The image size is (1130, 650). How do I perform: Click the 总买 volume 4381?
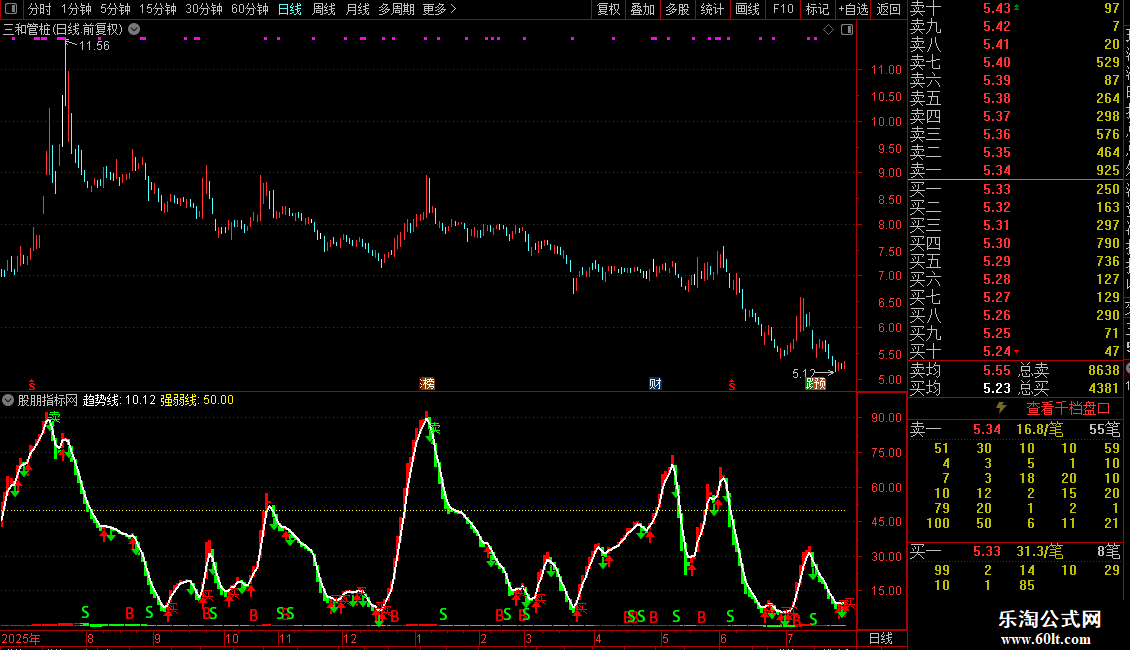coord(1103,388)
